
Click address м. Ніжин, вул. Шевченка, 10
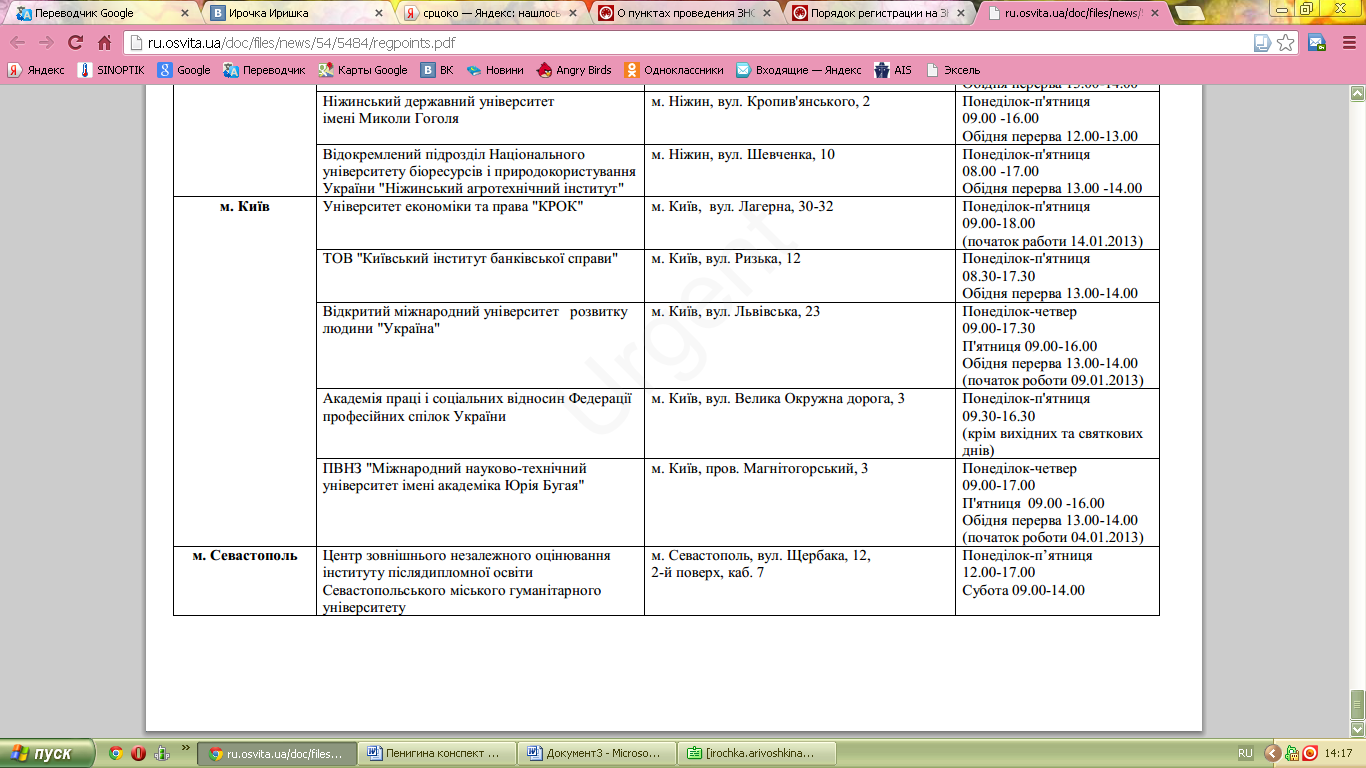click(x=743, y=154)
